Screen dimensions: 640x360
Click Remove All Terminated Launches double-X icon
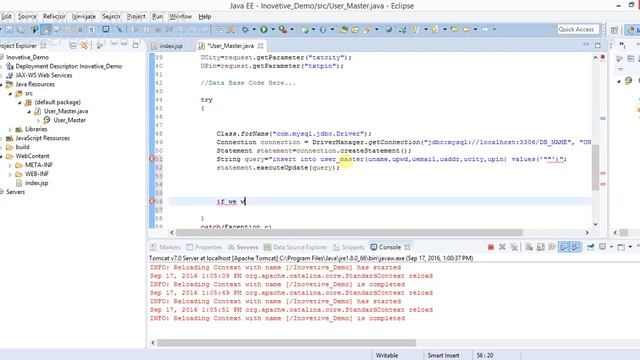coord(514,247)
